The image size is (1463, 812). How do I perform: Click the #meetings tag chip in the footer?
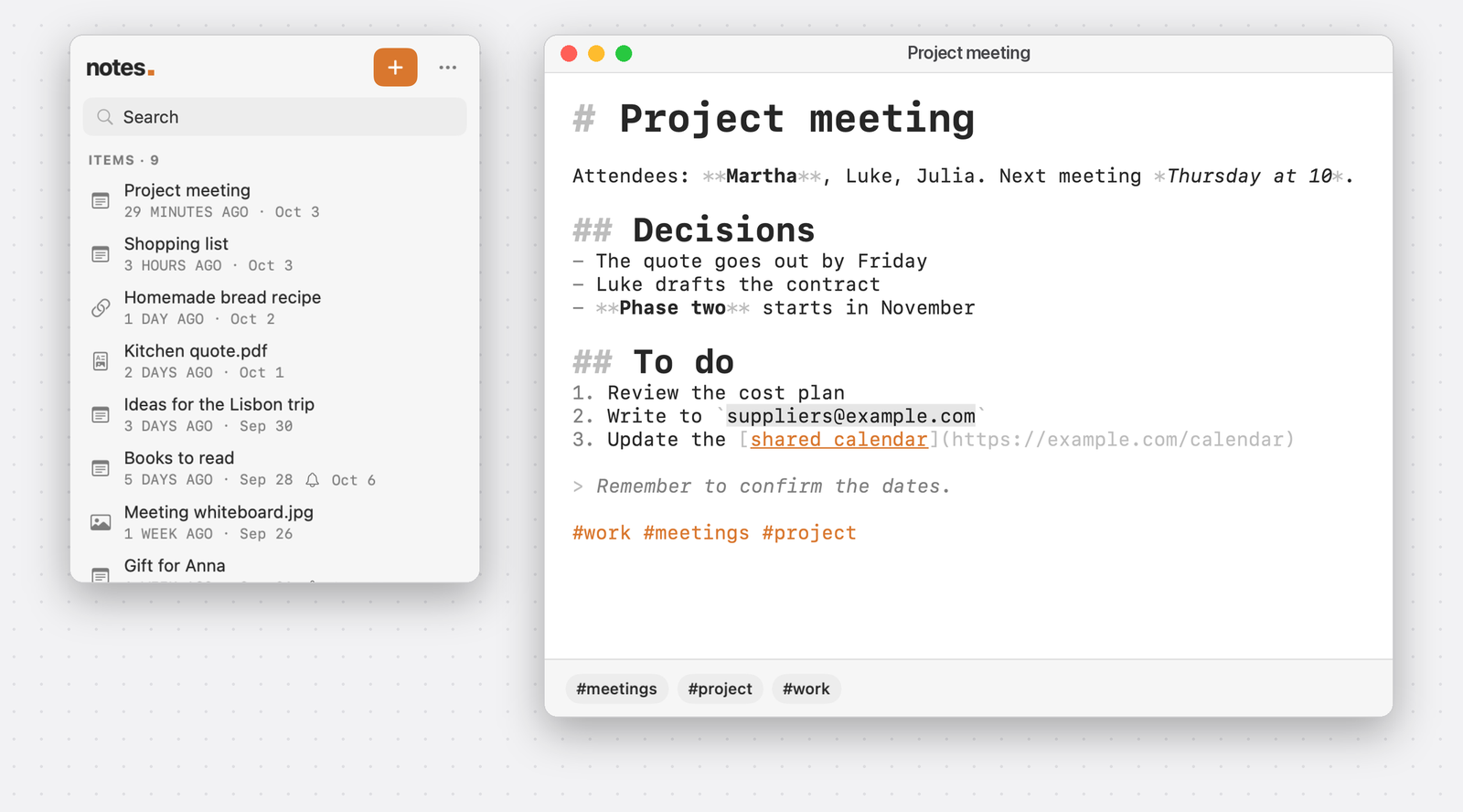(x=617, y=689)
